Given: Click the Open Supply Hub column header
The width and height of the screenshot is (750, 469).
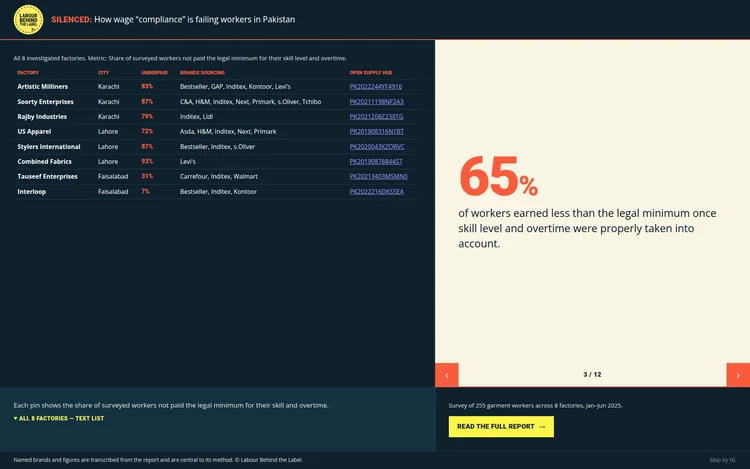Looking at the screenshot, I should pos(371,73).
